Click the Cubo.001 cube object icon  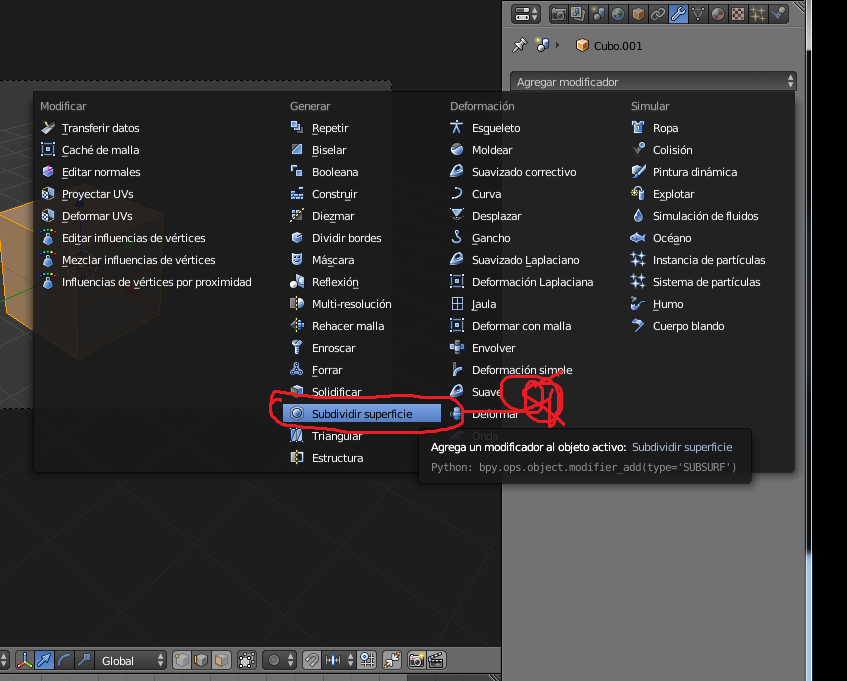click(582, 45)
